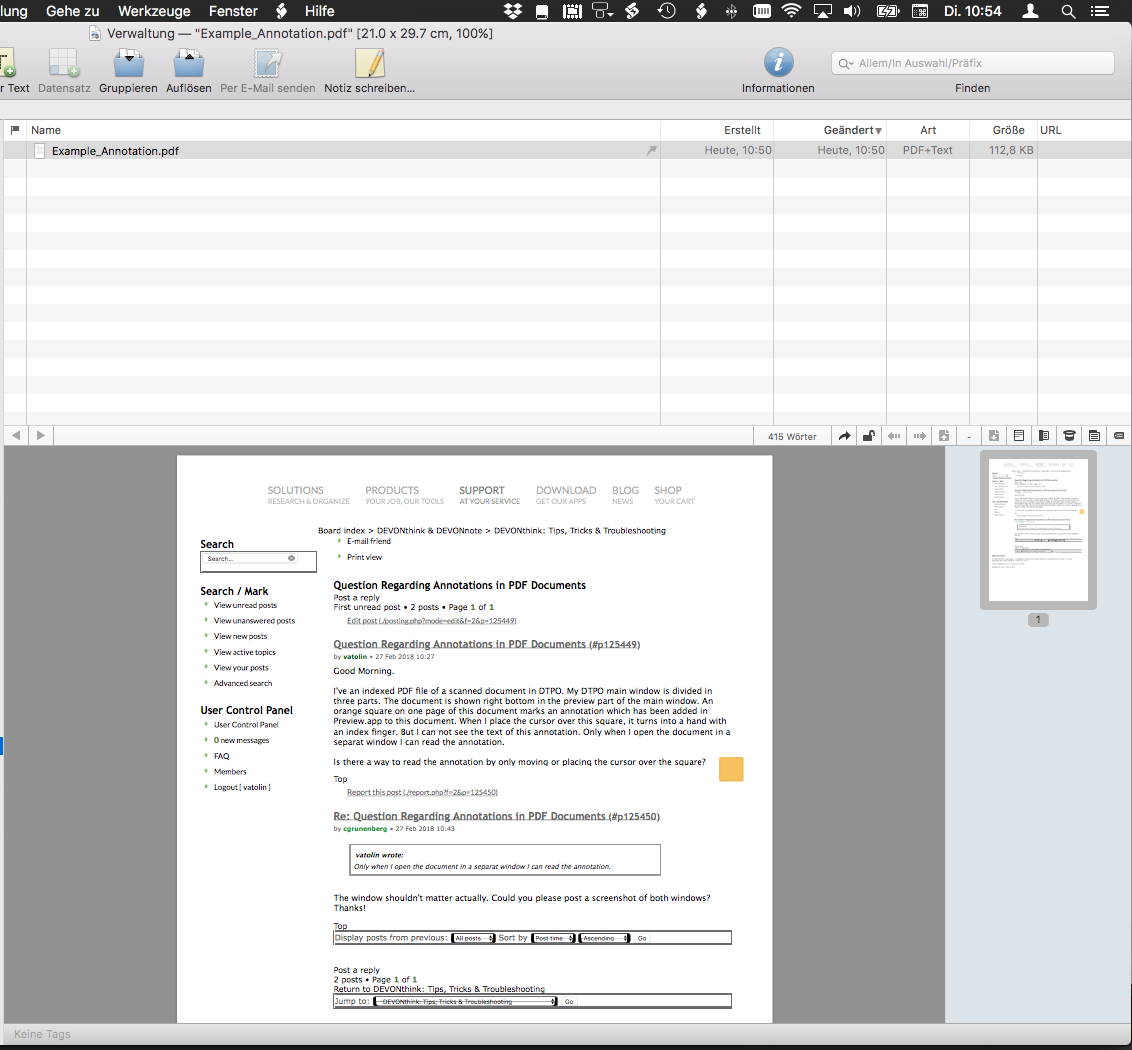Screen dimensions: 1132x1050
Task: Click the 415 Wörter word count
Action: [x=792, y=436]
